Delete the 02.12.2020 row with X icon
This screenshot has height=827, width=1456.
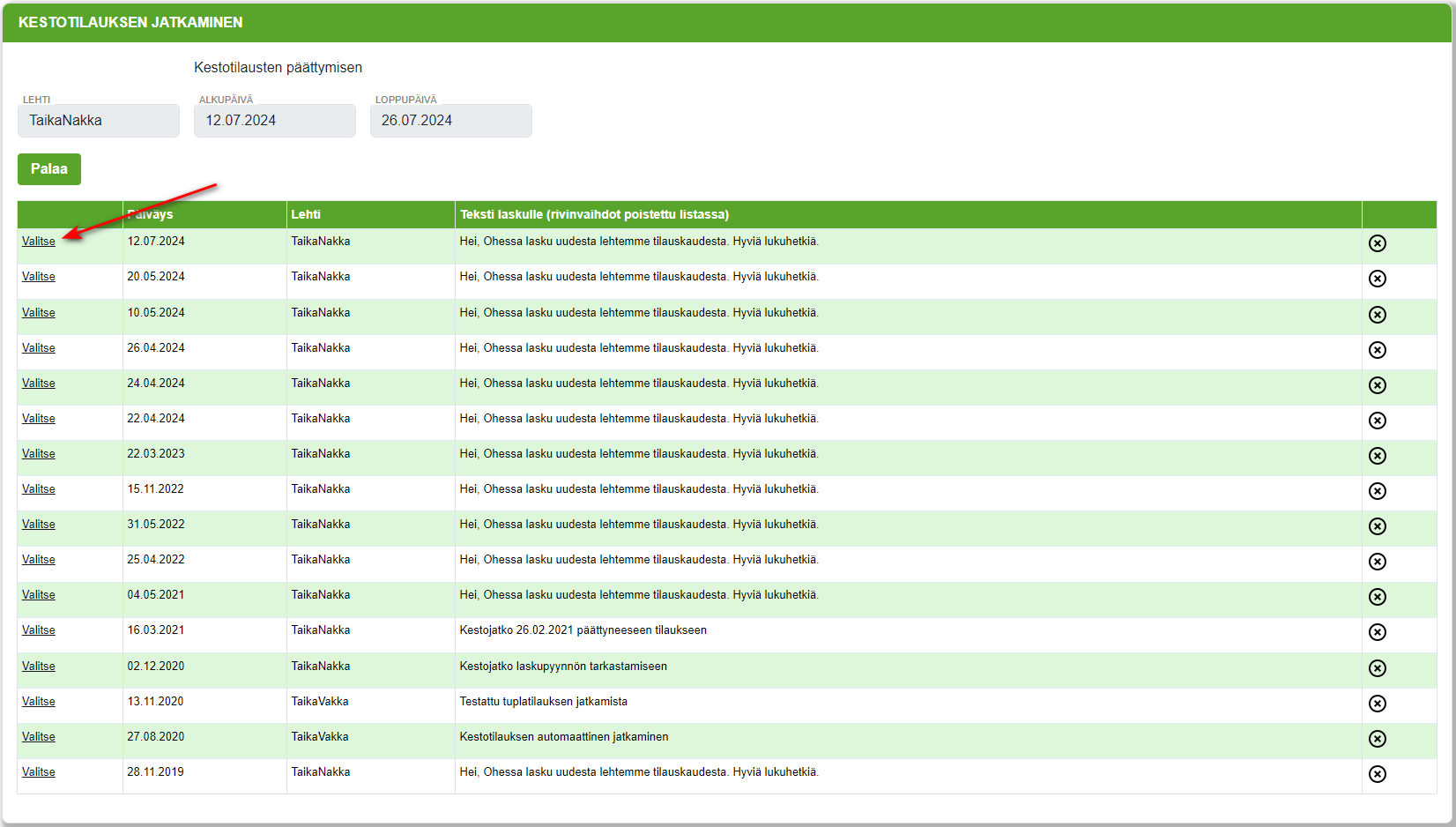pos(1377,668)
